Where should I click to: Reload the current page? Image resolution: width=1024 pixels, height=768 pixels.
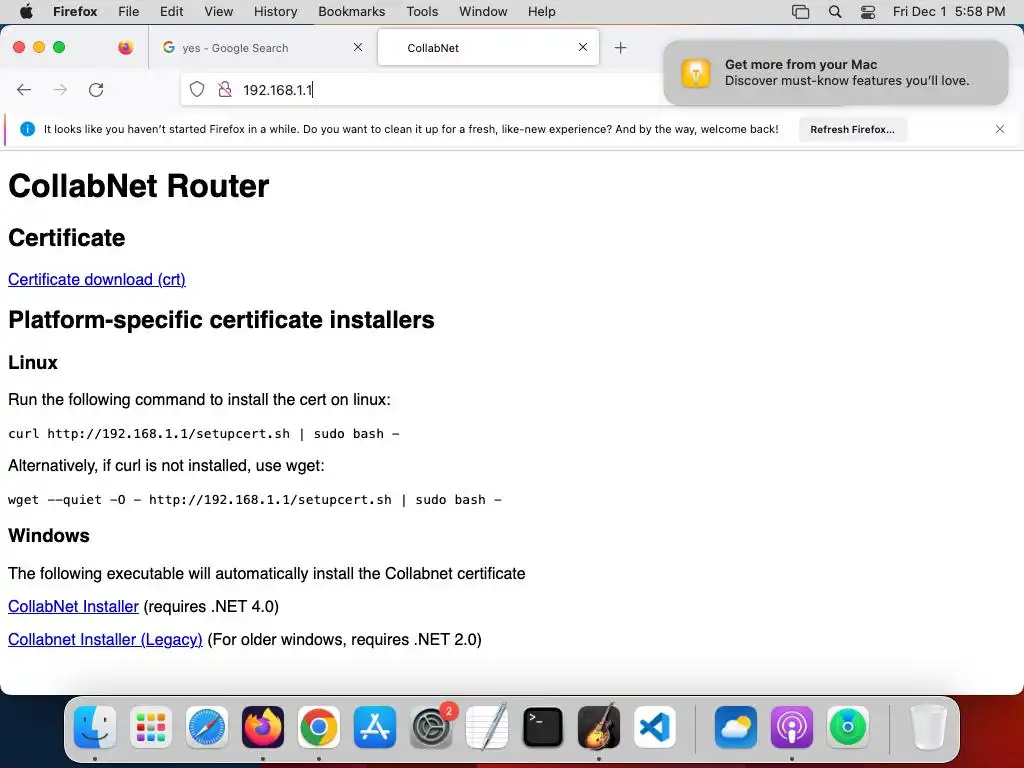(x=96, y=89)
